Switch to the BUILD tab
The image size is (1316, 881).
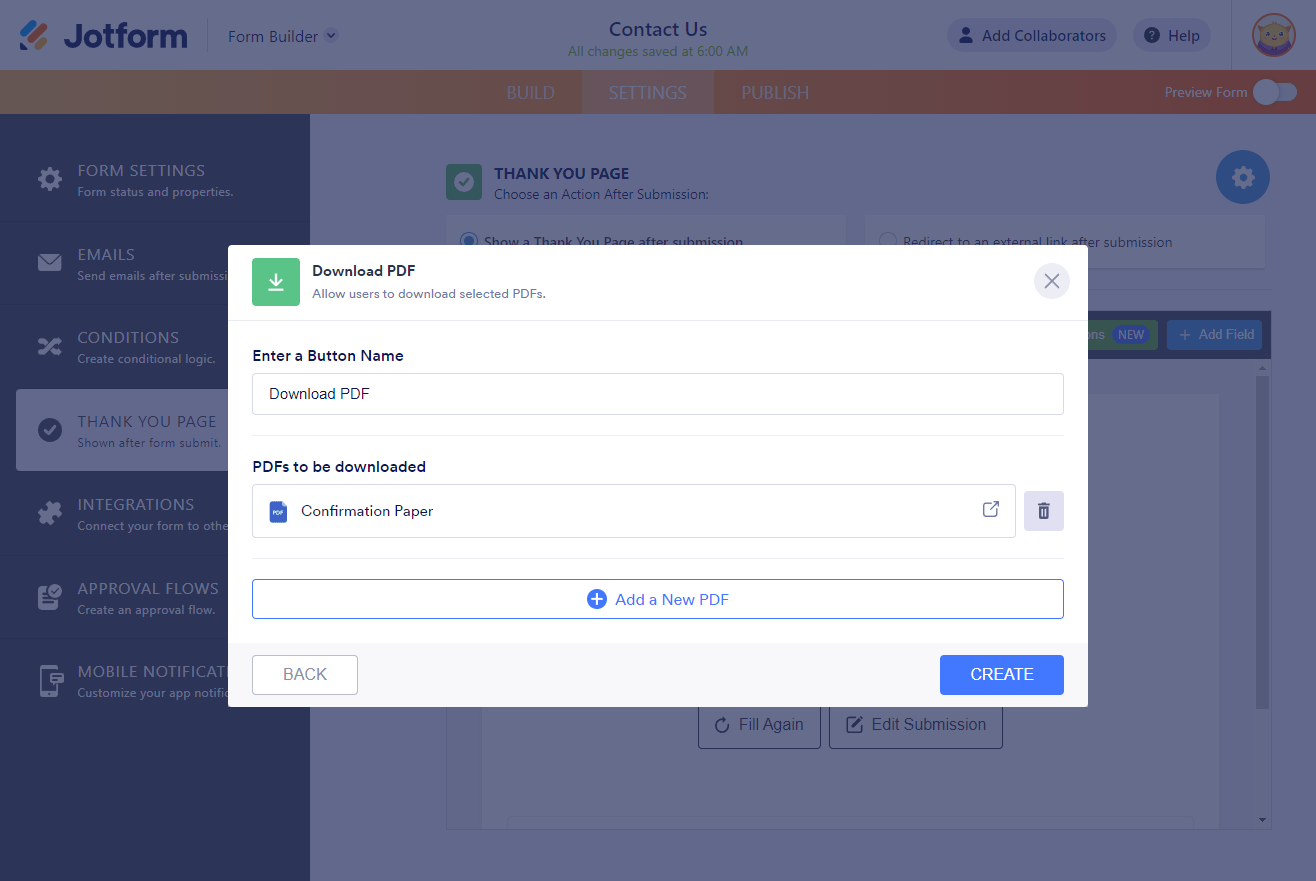point(530,93)
